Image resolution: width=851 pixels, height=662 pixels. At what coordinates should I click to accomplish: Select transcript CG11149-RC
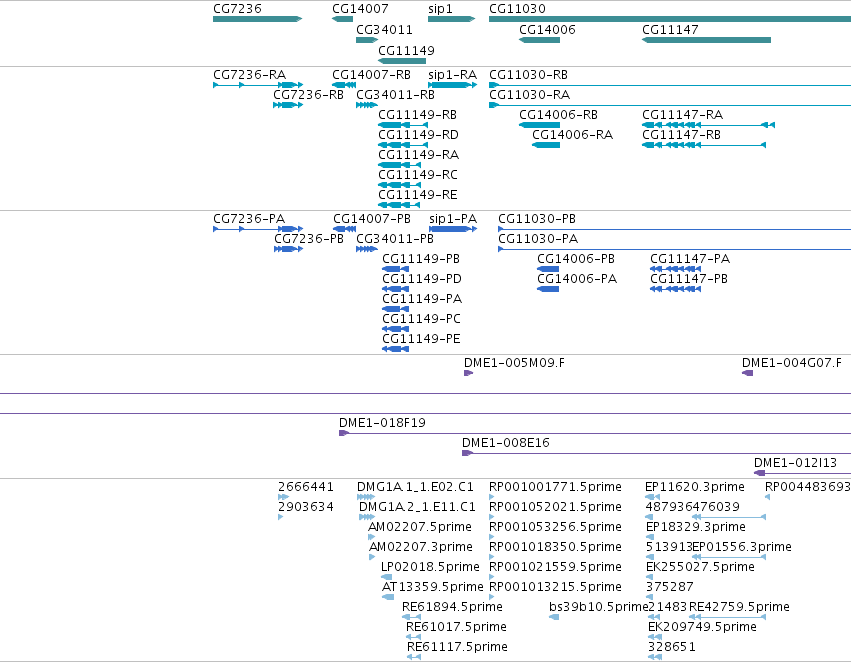[x=399, y=185]
